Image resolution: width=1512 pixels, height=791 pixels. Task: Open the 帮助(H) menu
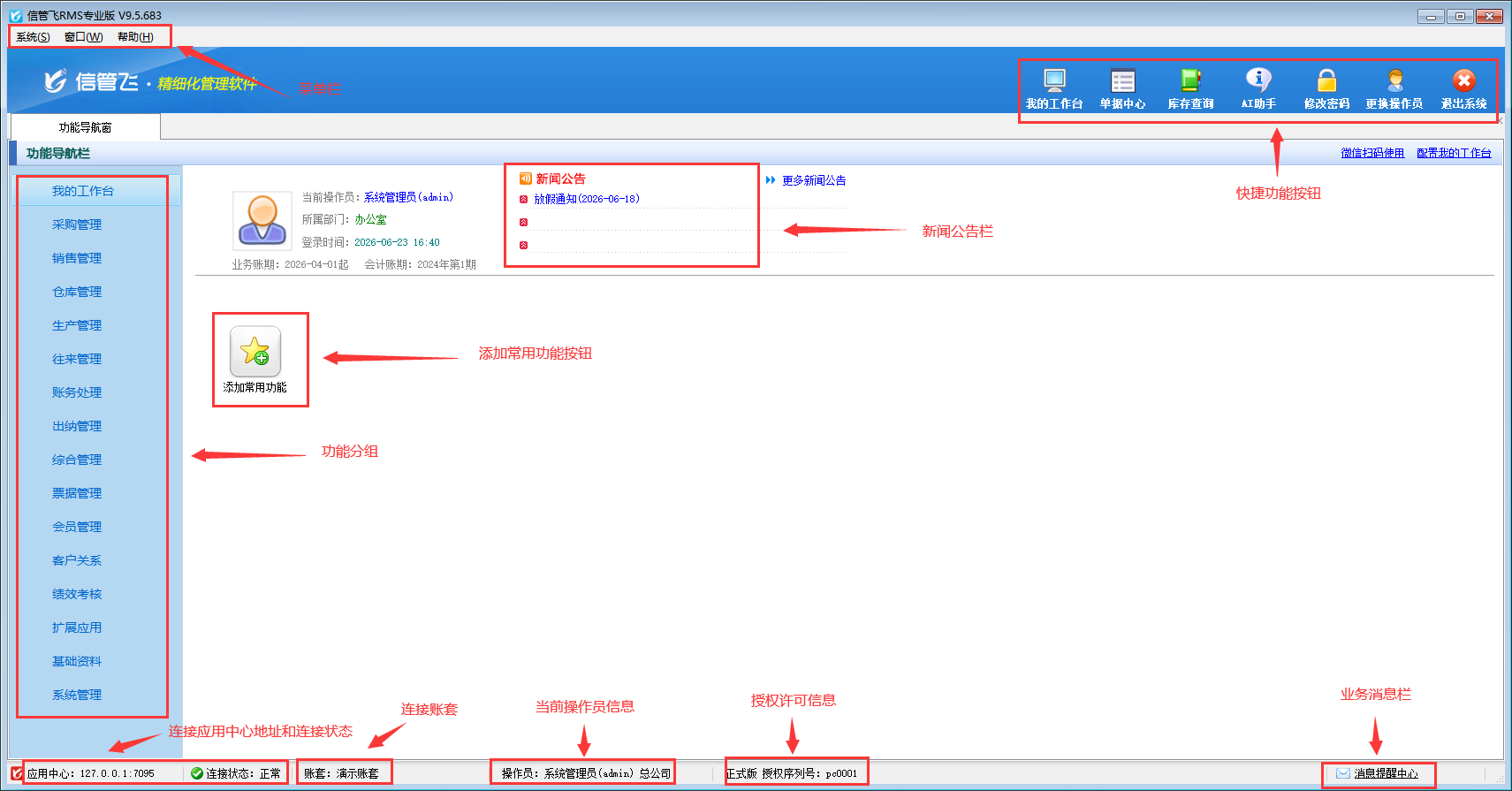click(x=135, y=37)
